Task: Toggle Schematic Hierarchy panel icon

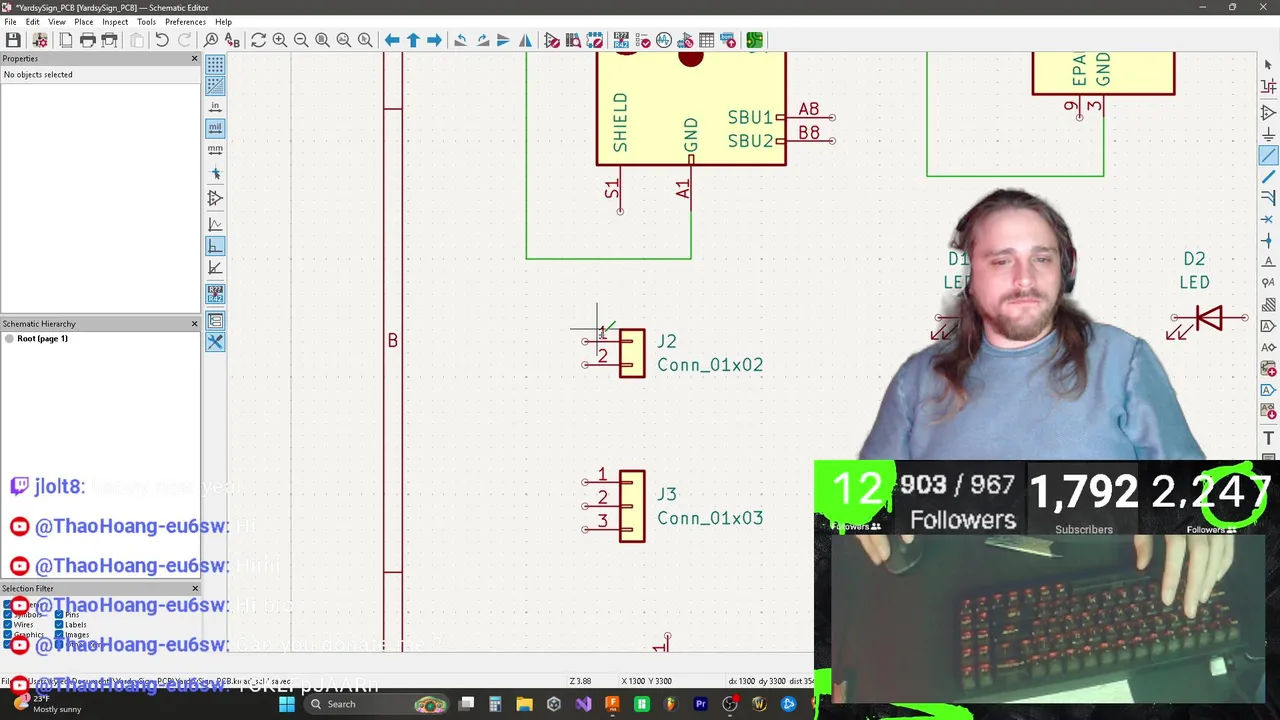Action: click(215, 321)
